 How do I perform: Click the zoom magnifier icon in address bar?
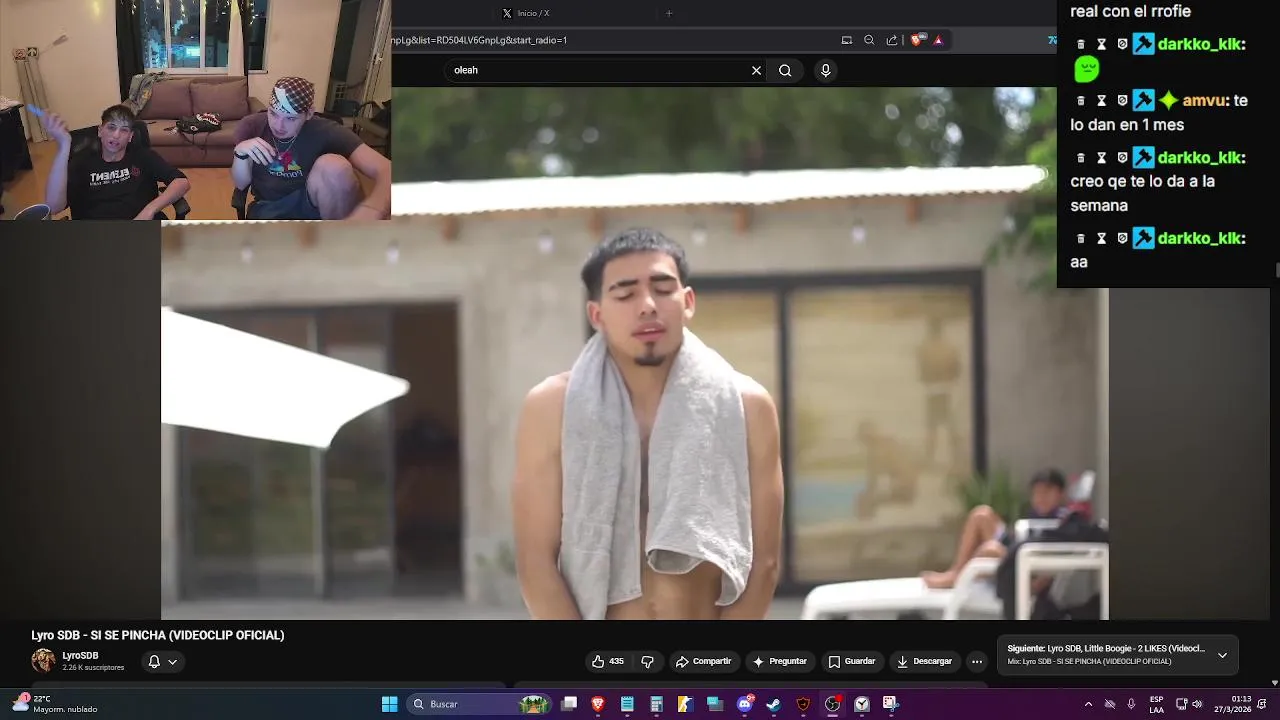click(869, 40)
